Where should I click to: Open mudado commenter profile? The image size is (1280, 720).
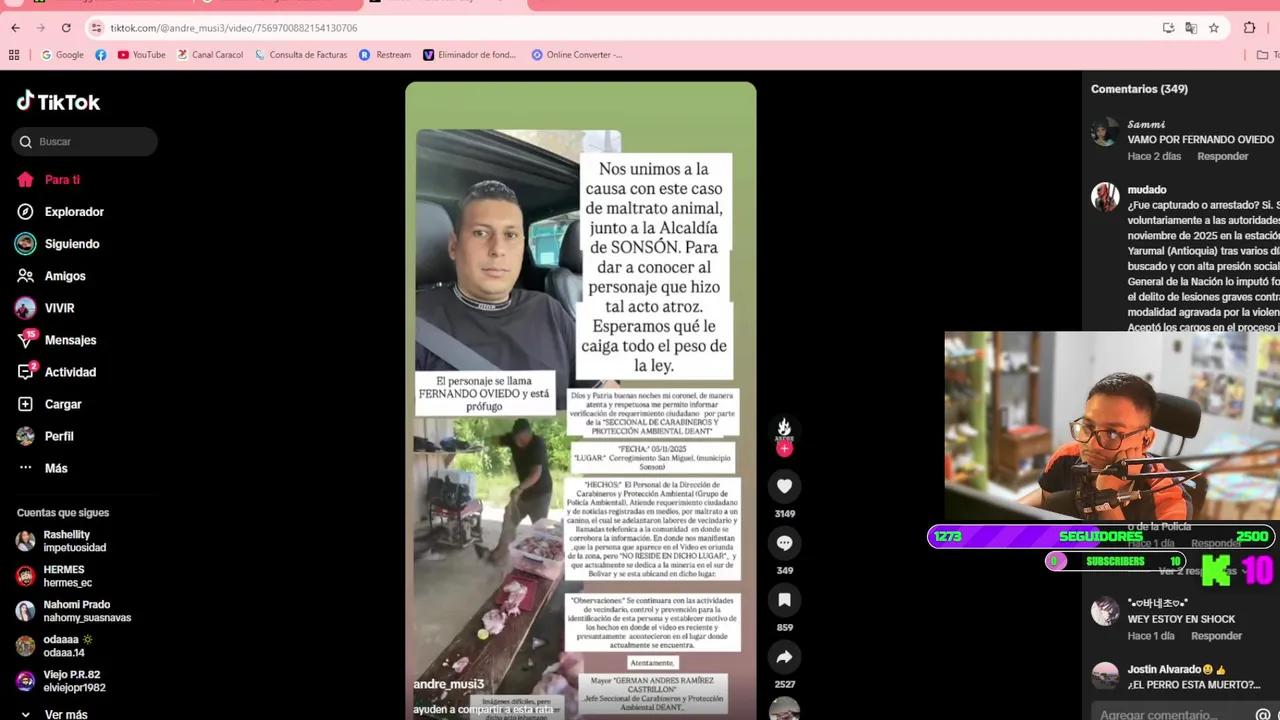click(1105, 196)
